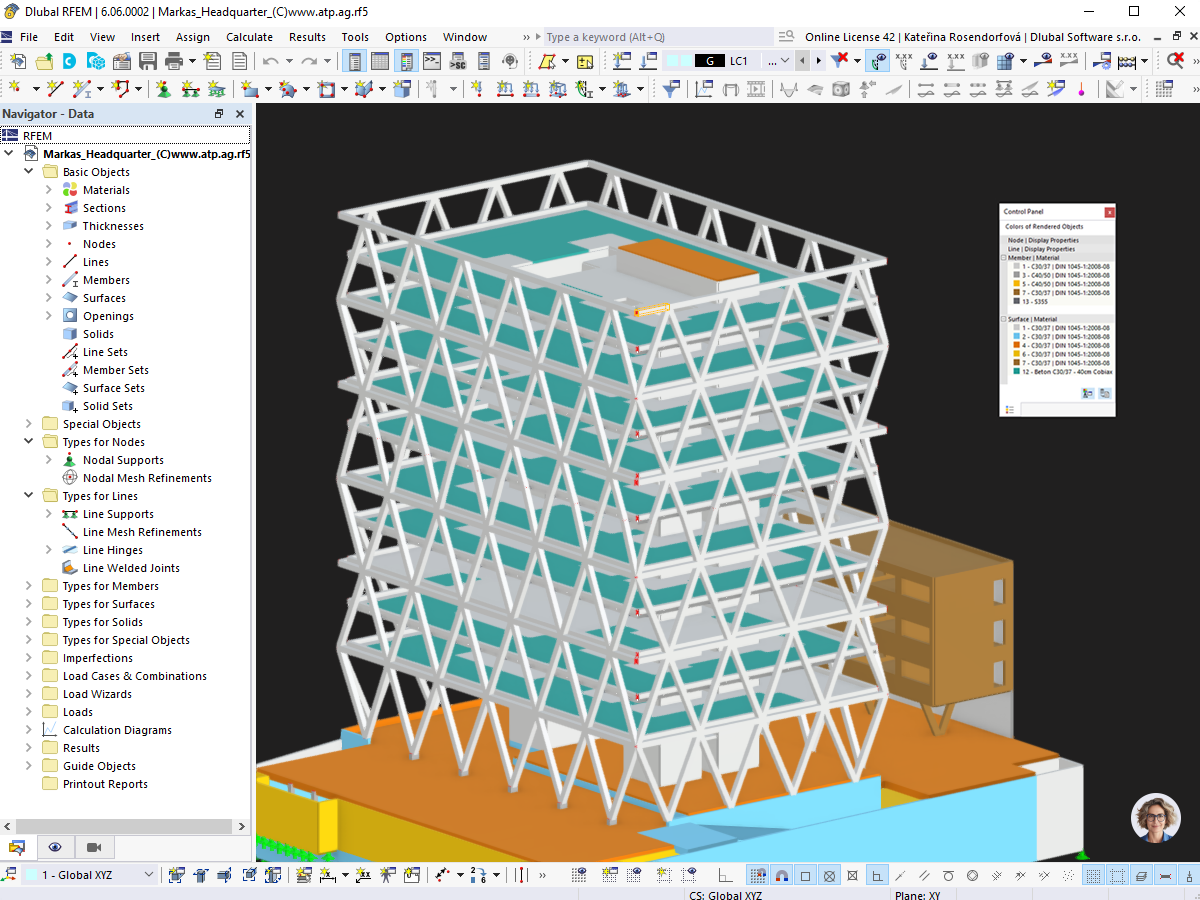Select the New Line tool icon
Image resolution: width=1200 pixels, height=900 pixels.
tap(55, 88)
